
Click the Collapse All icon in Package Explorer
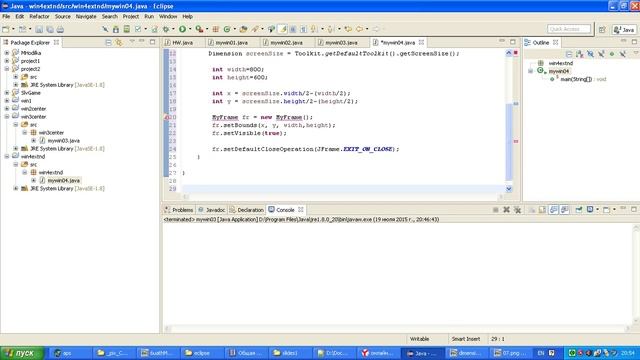[108, 42]
